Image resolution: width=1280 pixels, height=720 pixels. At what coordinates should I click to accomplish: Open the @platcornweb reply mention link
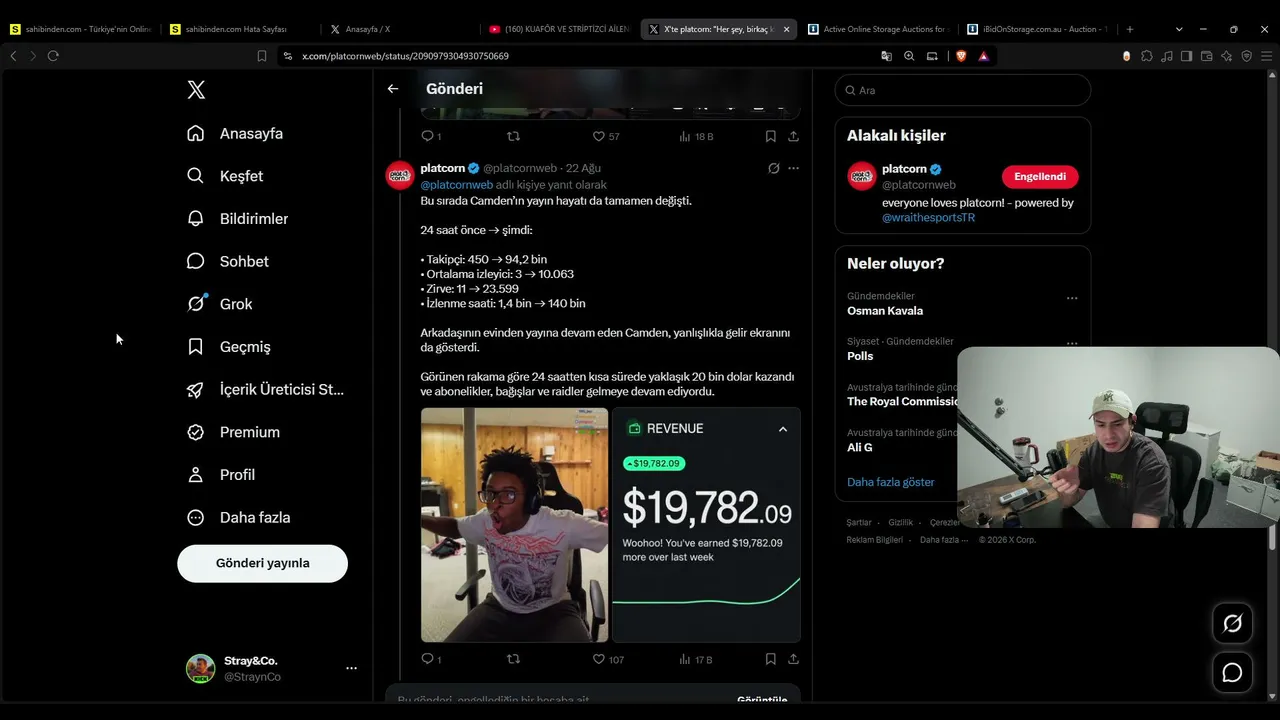pos(456,185)
